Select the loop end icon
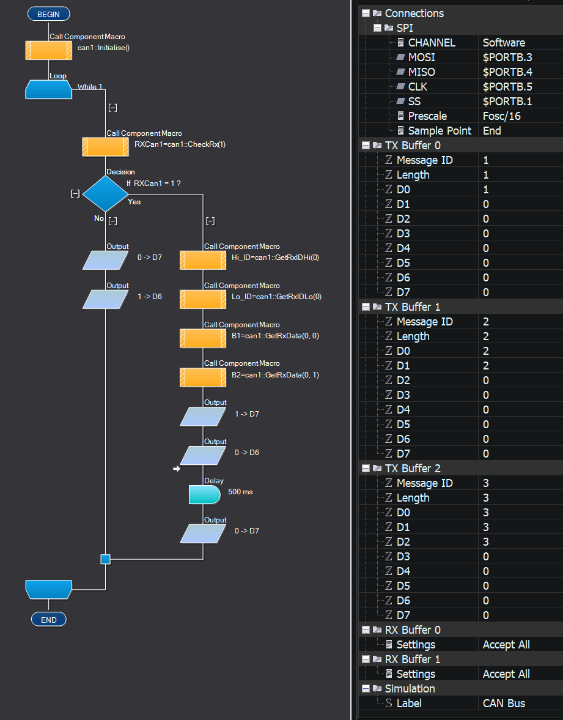Screen dimensions: 563x720 click(48, 590)
